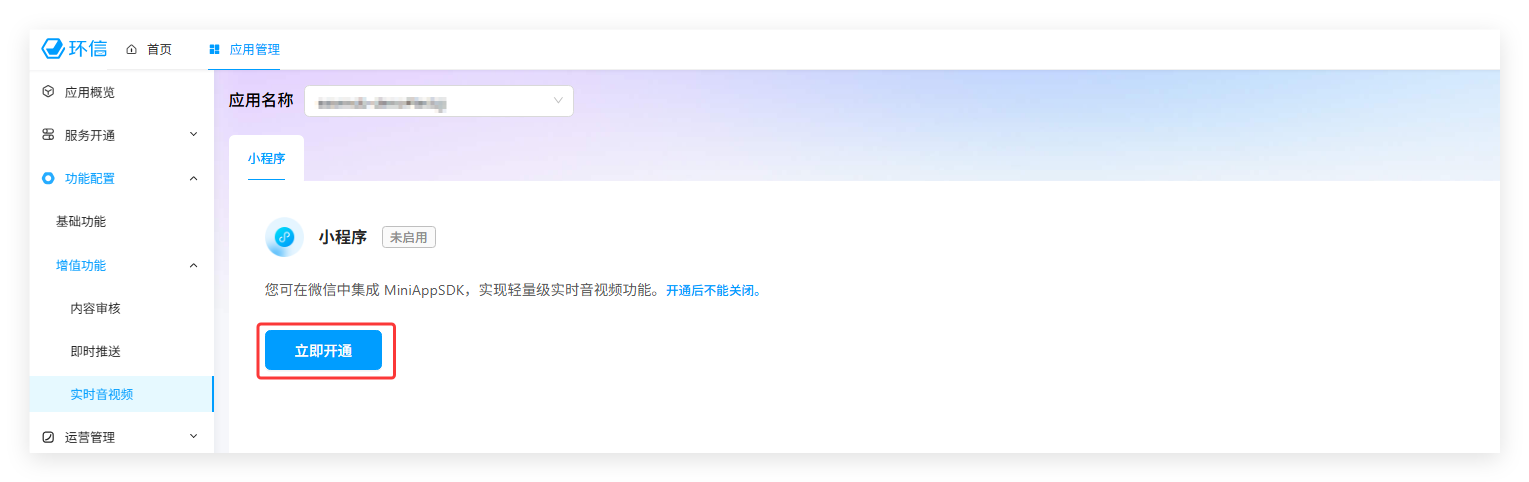The height and width of the screenshot is (482, 1529).
Task: Open 即时推送 in the sidebar
Action: 95,351
